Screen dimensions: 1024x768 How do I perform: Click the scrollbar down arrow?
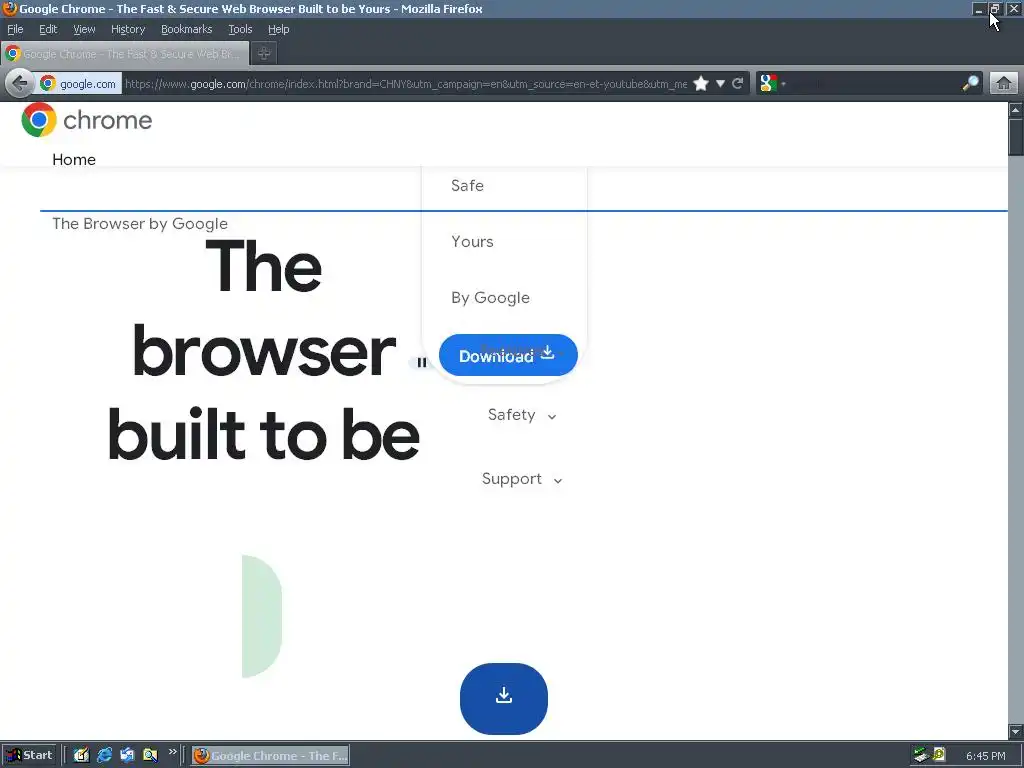(1016, 731)
